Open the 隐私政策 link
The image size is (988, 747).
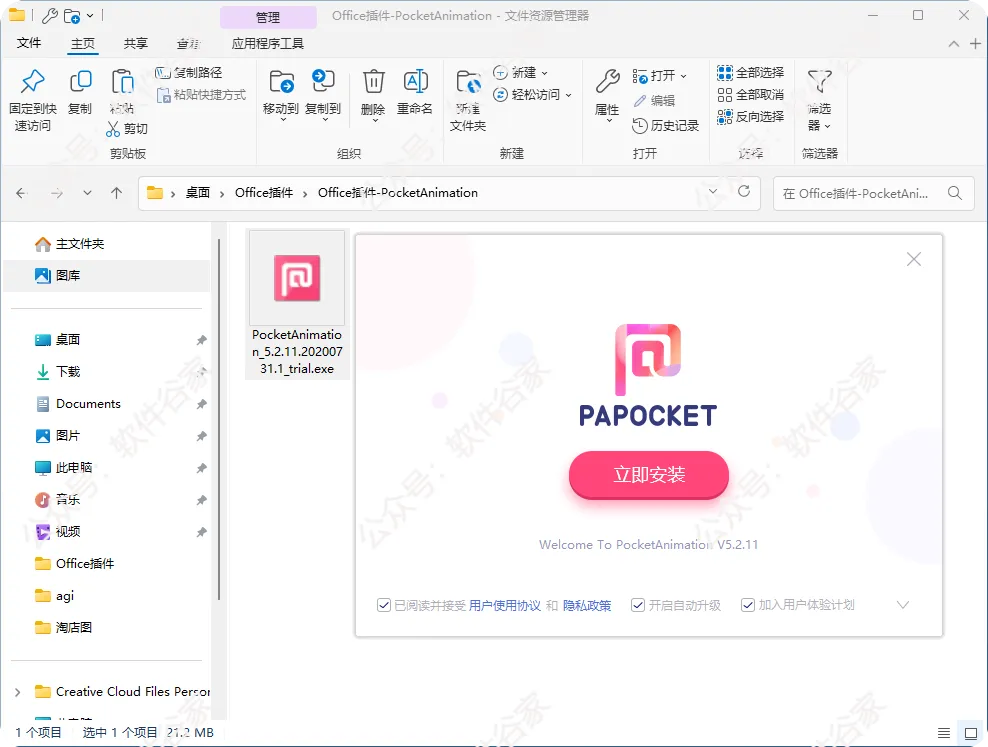[587, 605]
